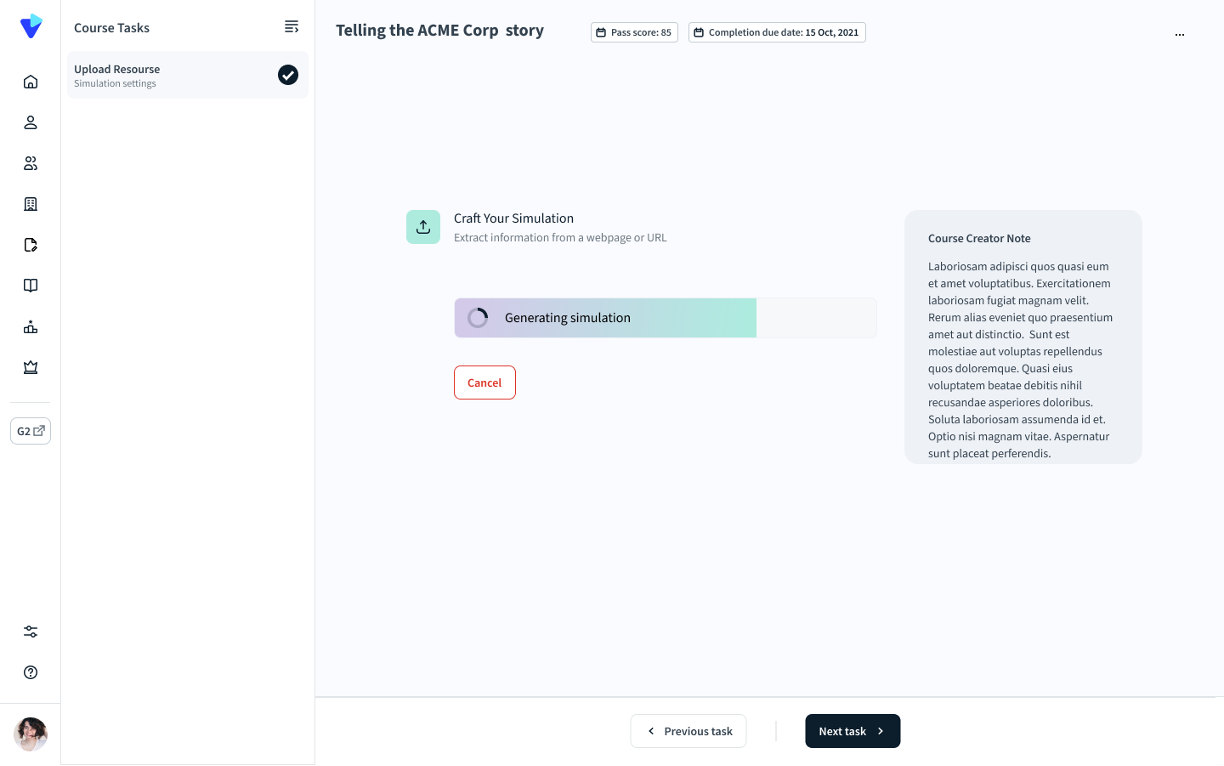
Task: Go to Next task
Action: (x=852, y=731)
